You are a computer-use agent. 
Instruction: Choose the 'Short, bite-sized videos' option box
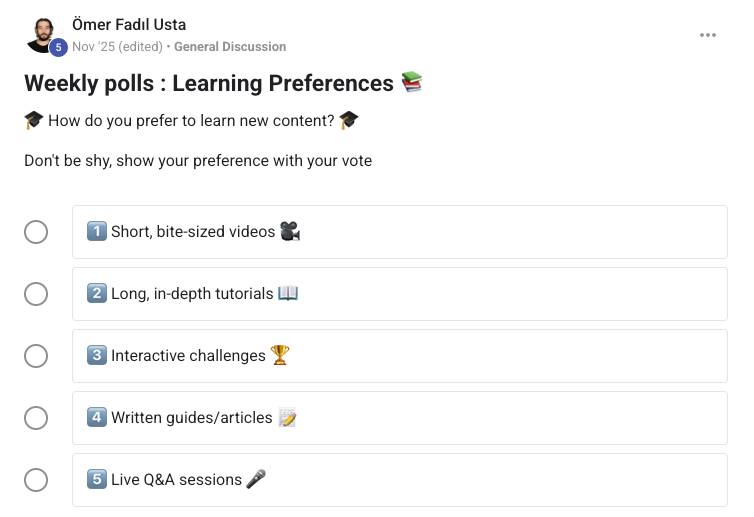tap(399, 232)
